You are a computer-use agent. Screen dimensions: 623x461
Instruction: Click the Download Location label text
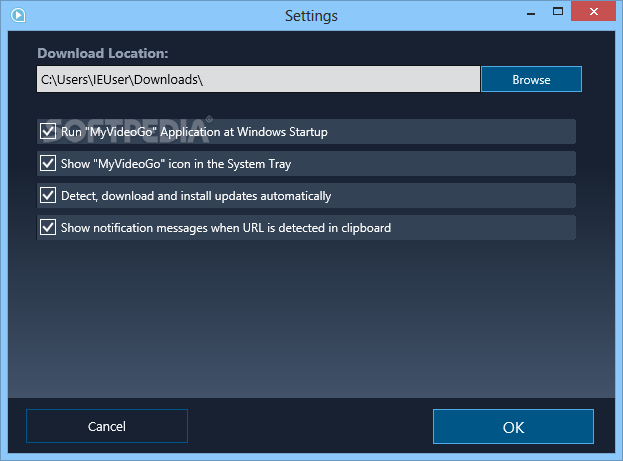(103, 53)
